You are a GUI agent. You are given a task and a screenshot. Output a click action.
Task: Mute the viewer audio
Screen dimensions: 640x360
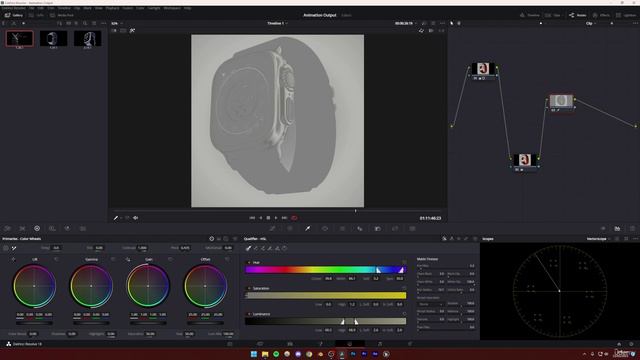click(135, 218)
